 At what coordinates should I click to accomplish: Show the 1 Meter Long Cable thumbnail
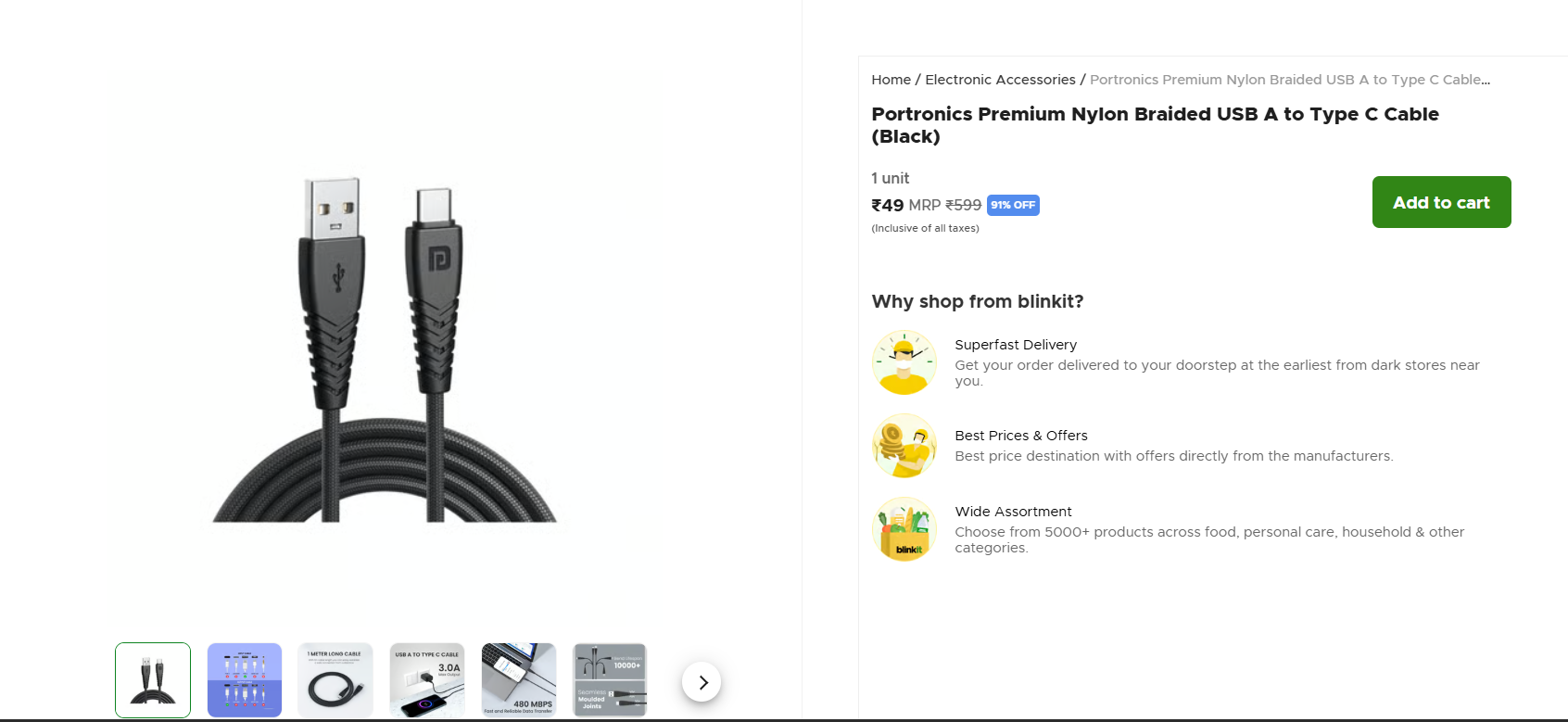(x=335, y=680)
